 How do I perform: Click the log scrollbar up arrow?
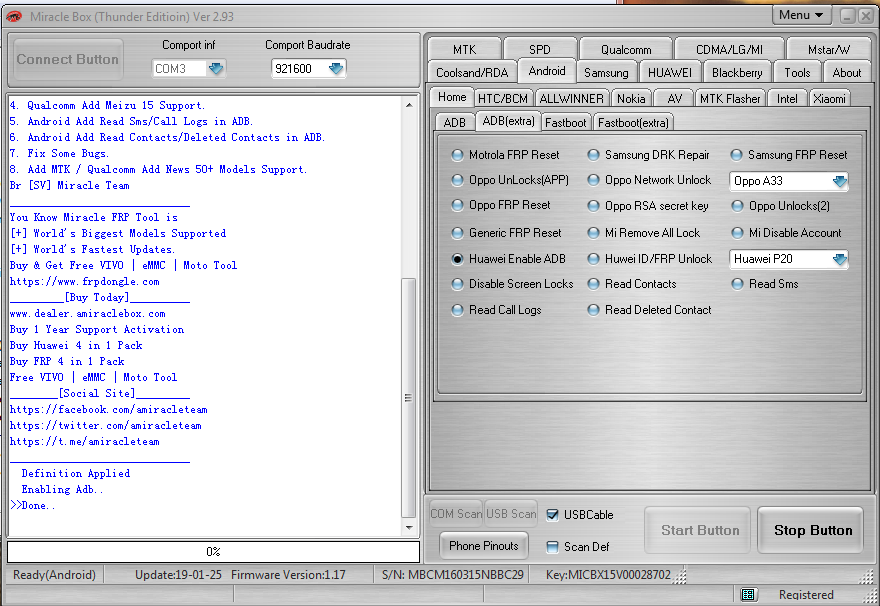[x=409, y=105]
